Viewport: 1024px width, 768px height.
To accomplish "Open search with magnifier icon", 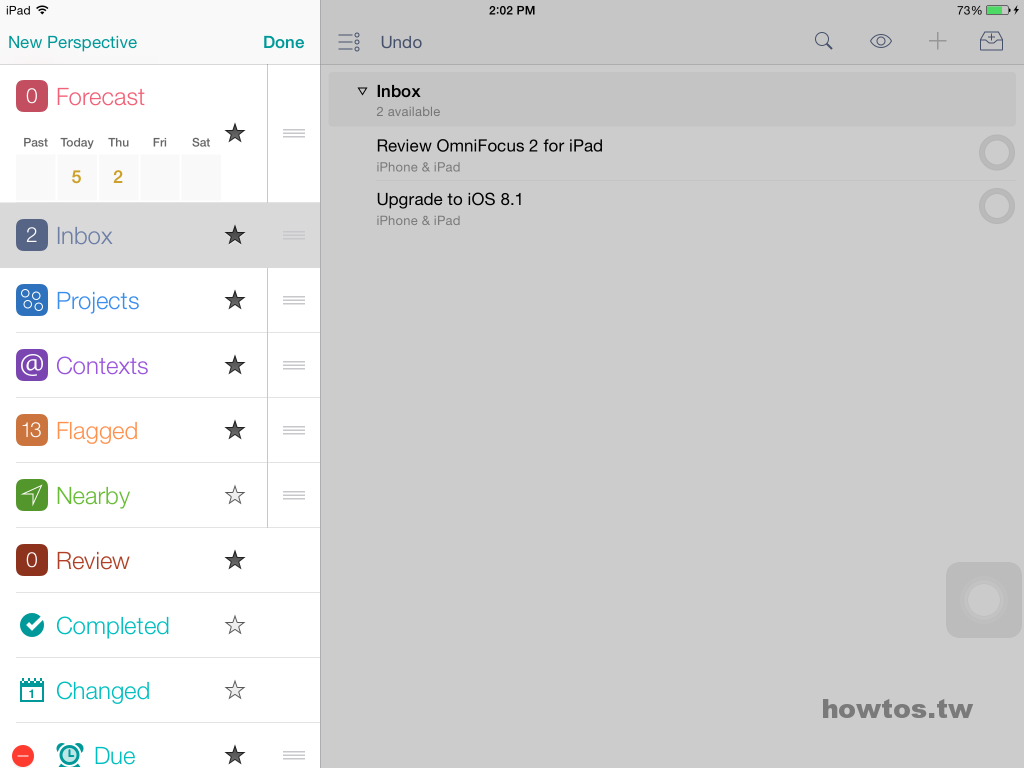I will 824,41.
